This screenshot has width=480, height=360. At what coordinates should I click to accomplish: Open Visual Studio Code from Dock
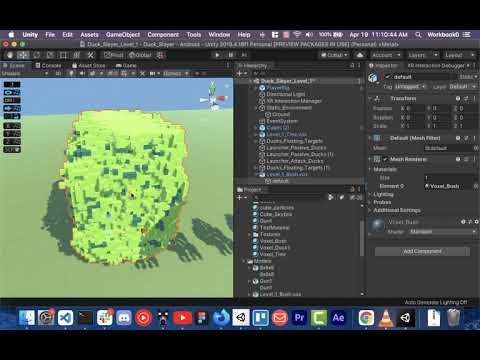coord(65,317)
